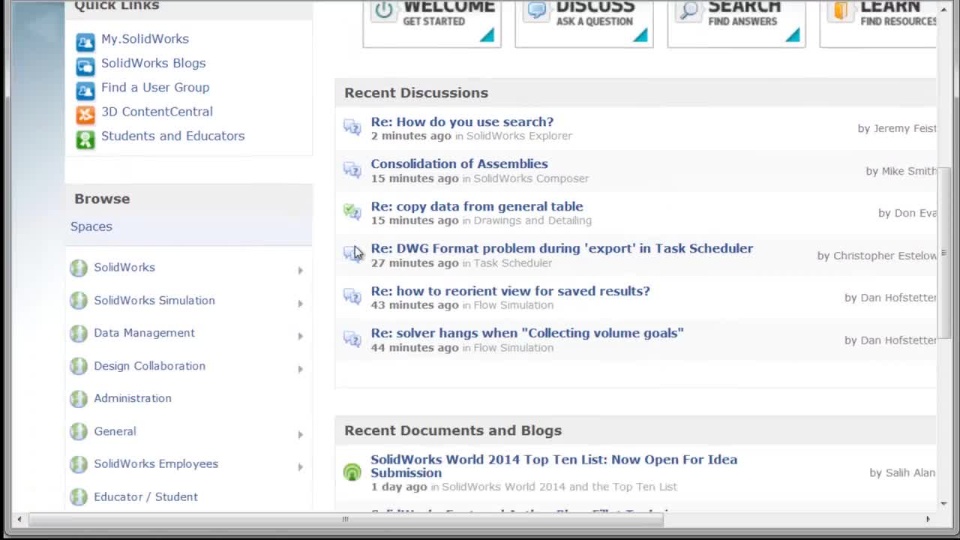Expand the General submenu arrow

coord(300,434)
